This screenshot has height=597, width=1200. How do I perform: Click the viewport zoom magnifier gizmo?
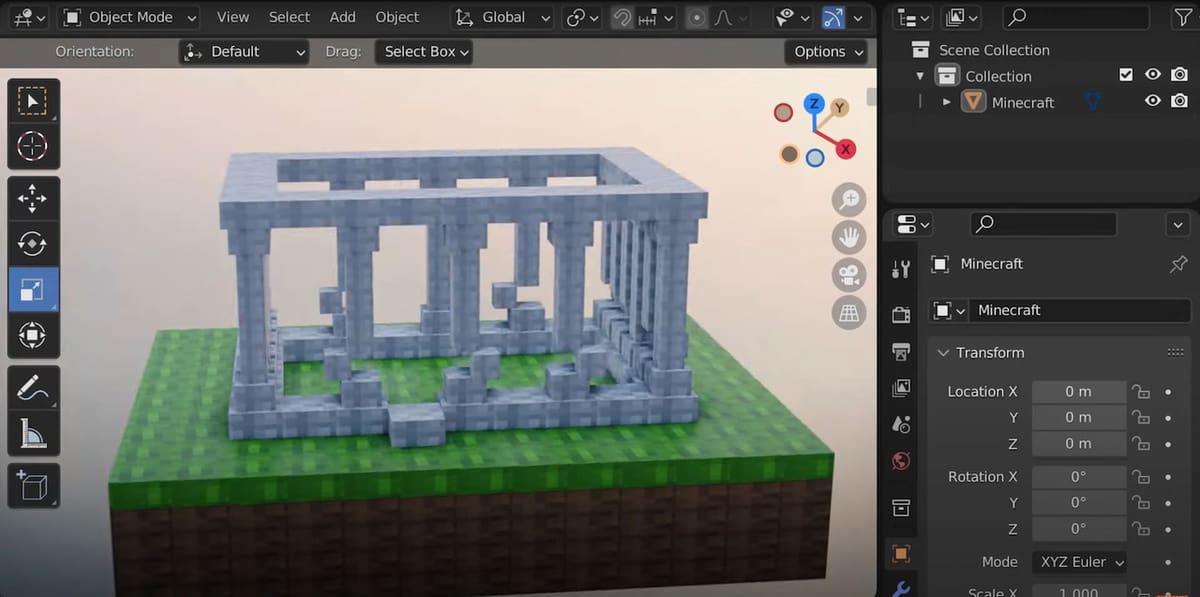[849, 200]
